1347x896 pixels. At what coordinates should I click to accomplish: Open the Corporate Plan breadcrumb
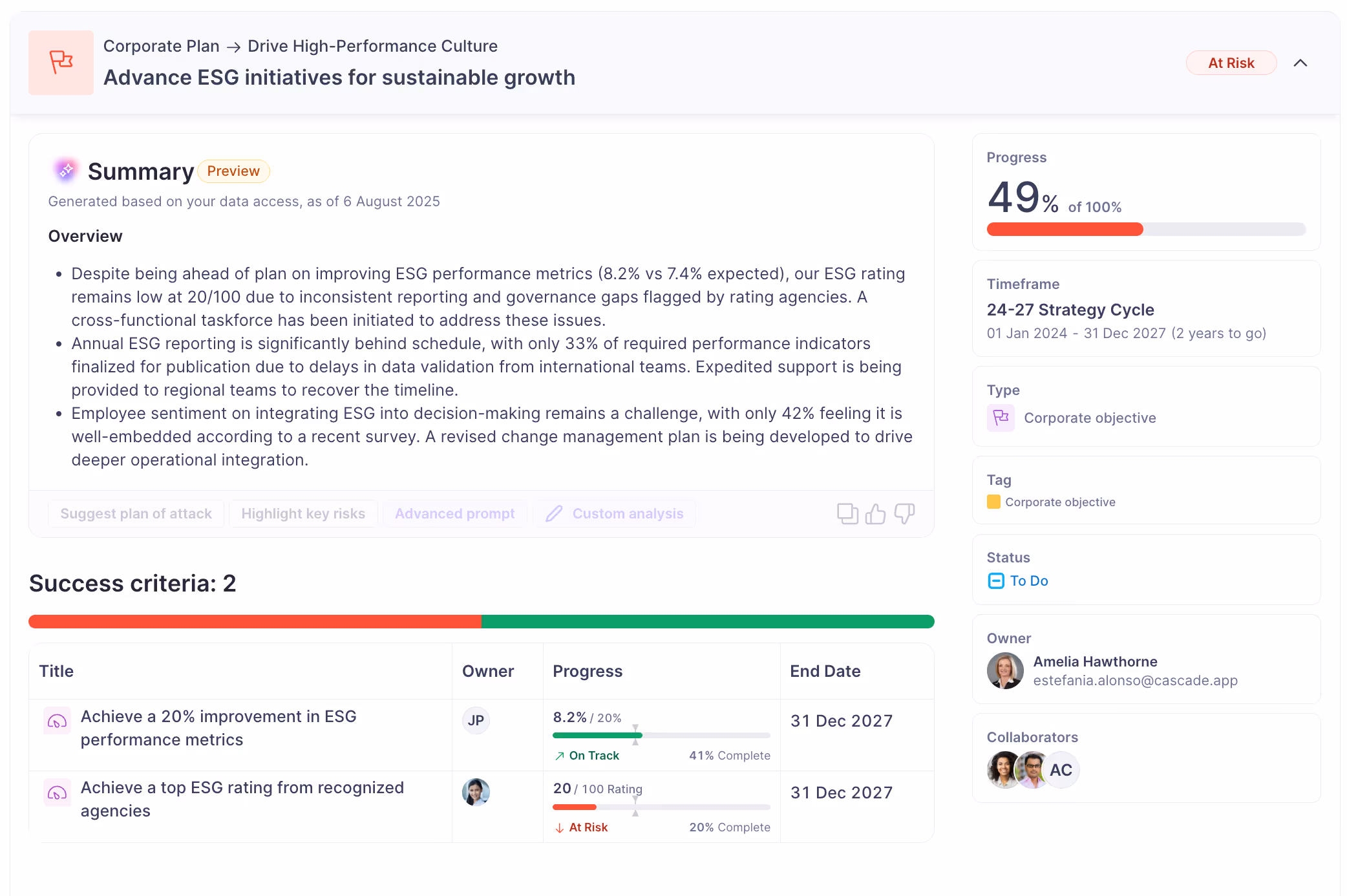(x=161, y=46)
